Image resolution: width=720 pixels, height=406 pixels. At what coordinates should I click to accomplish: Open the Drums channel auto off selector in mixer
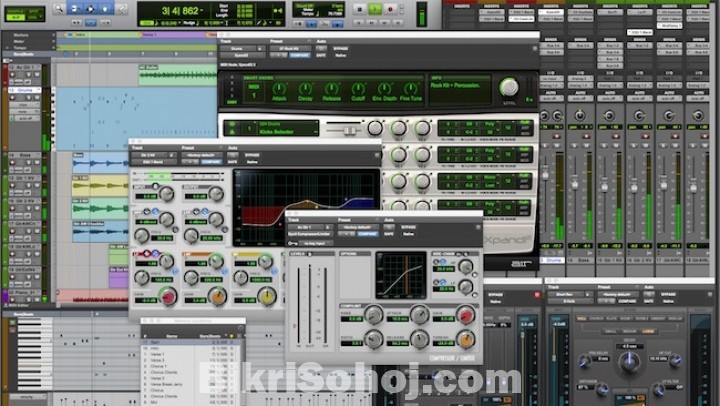(x=551, y=99)
